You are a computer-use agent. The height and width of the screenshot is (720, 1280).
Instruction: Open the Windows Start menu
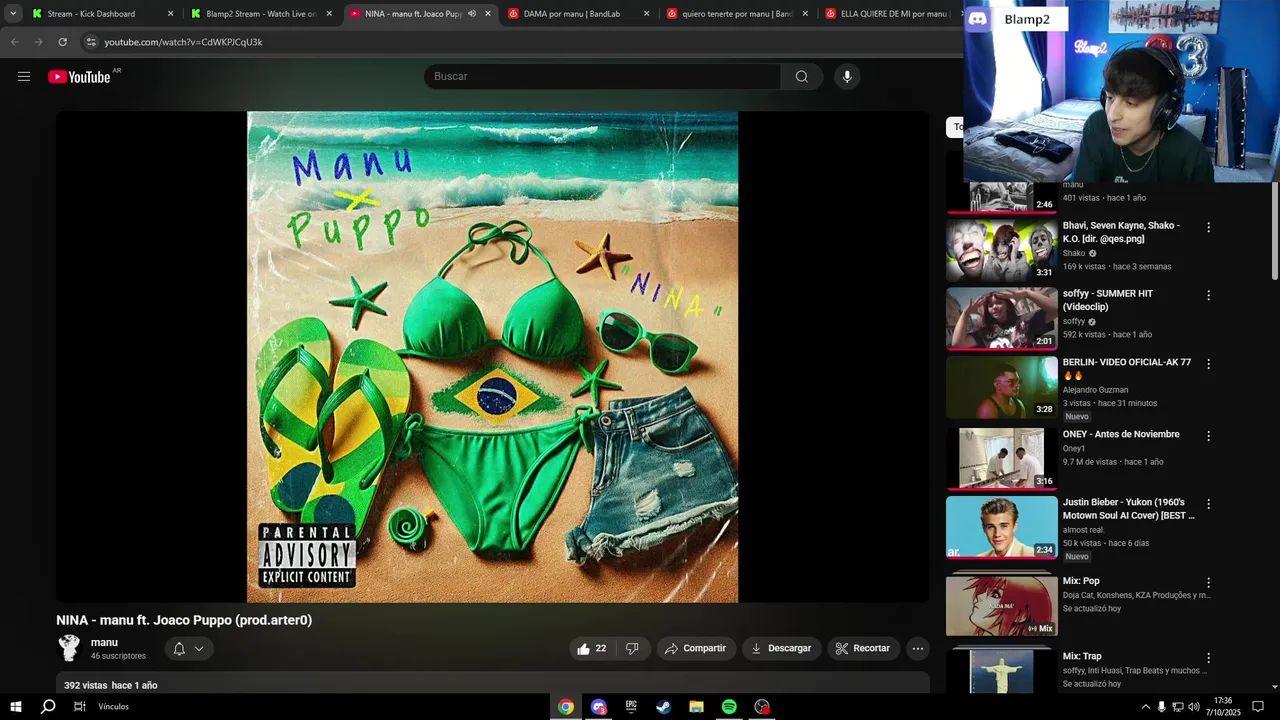(15, 707)
